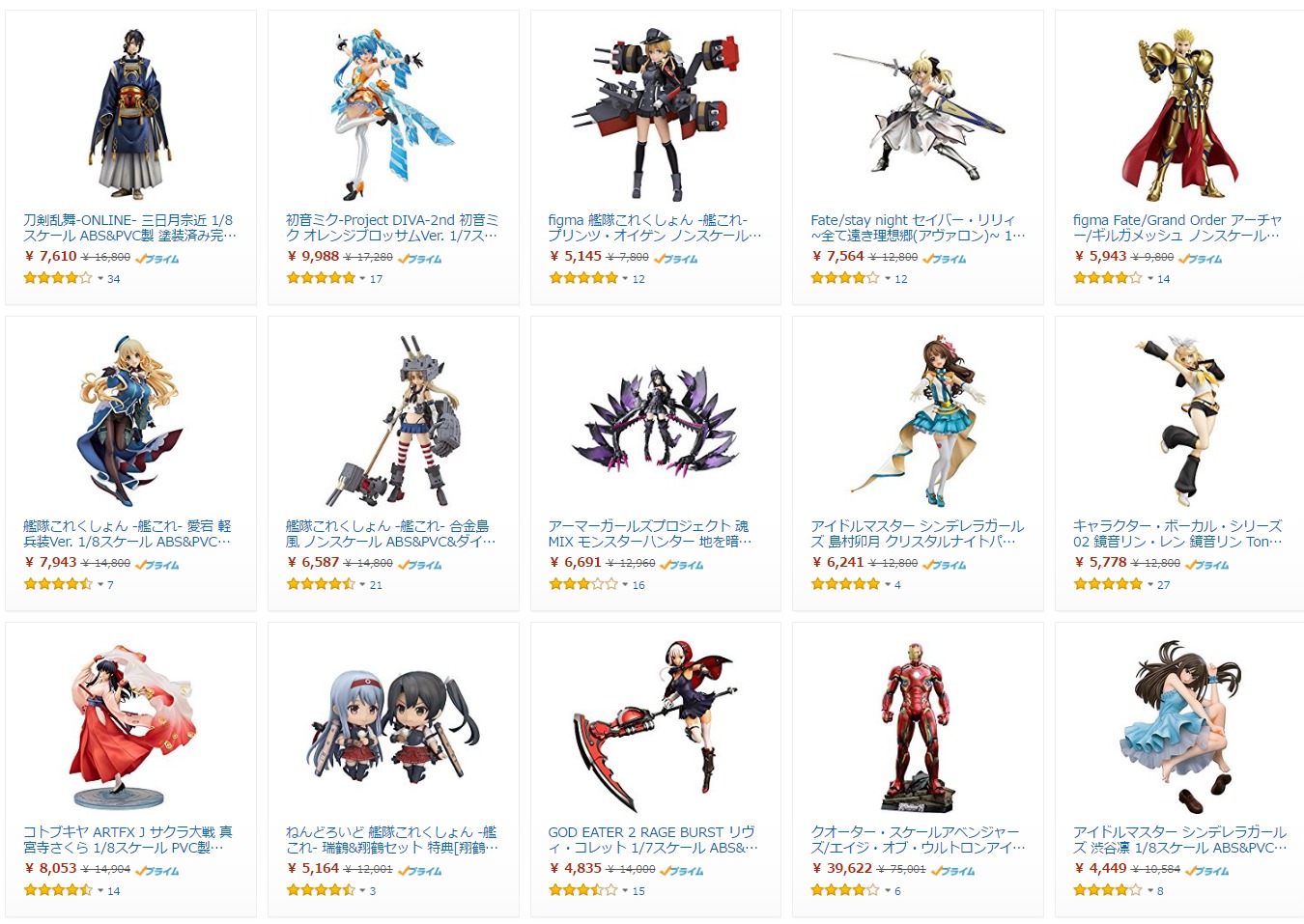This screenshot has height=924, width=1304.
Task: Click the Hatsune Miku Orange Blossom figure thumbnail
Action: click(393, 114)
